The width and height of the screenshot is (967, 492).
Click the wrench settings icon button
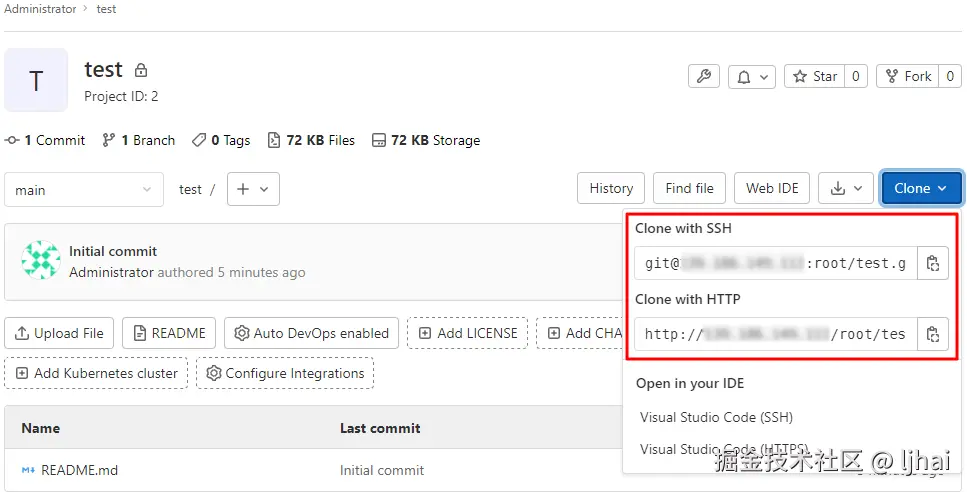[703, 76]
